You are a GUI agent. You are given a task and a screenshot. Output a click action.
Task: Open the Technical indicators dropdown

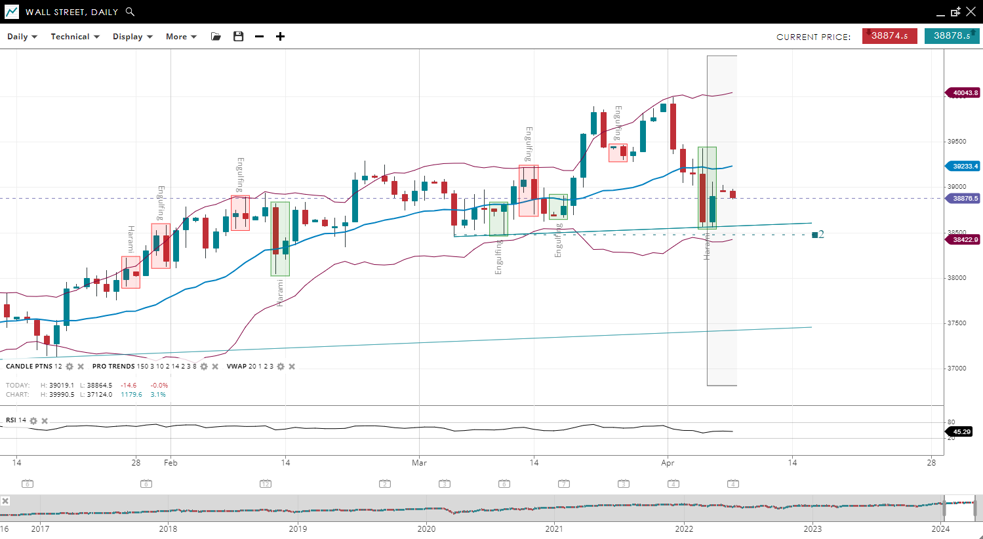75,37
